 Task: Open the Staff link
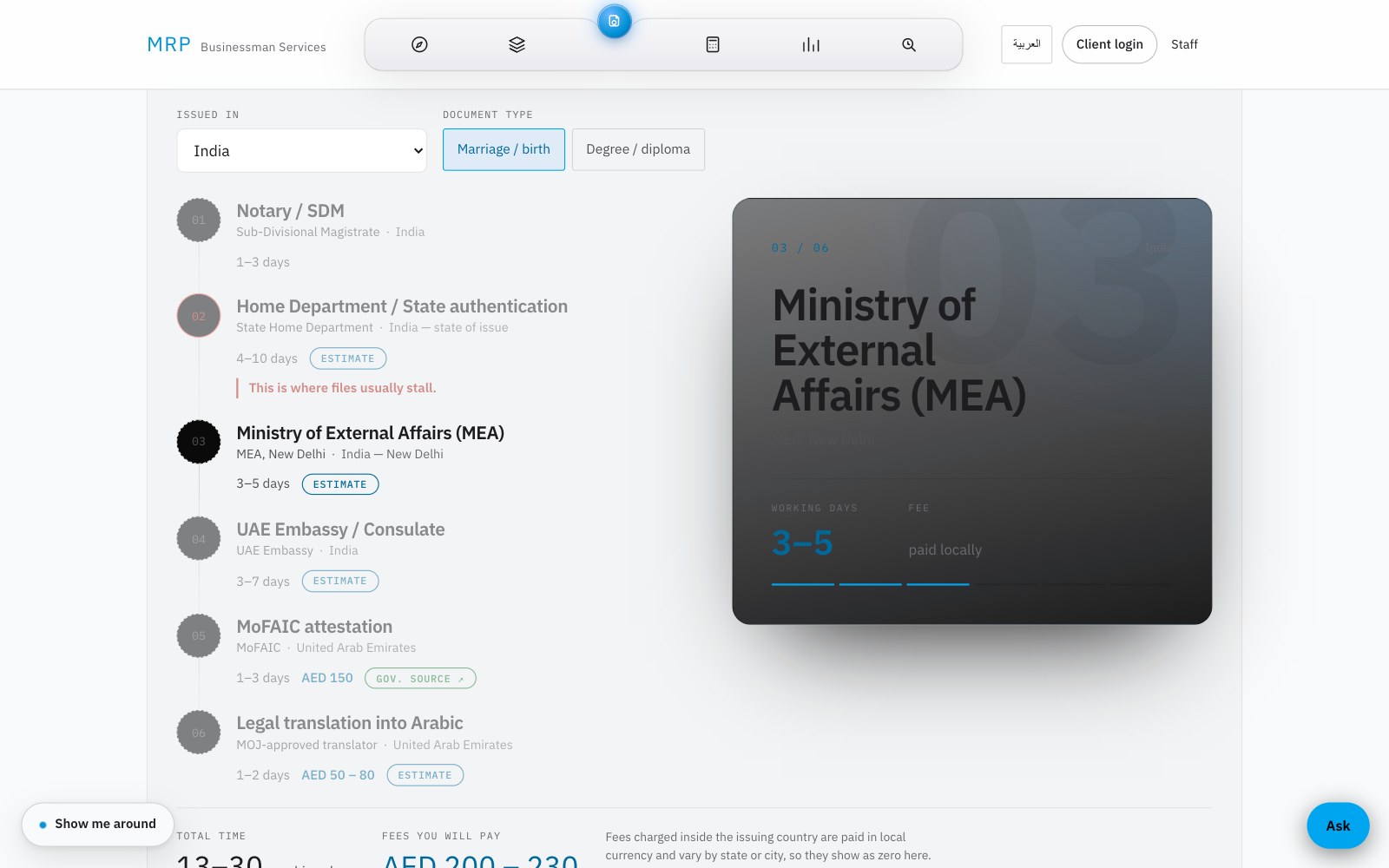[x=1184, y=44]
